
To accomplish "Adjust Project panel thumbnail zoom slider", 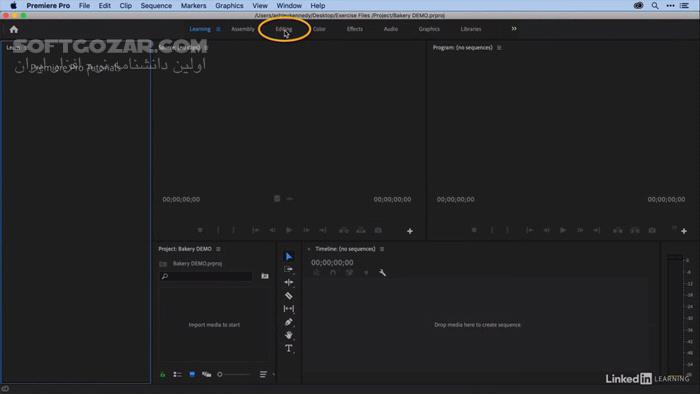I will (233, 374).
